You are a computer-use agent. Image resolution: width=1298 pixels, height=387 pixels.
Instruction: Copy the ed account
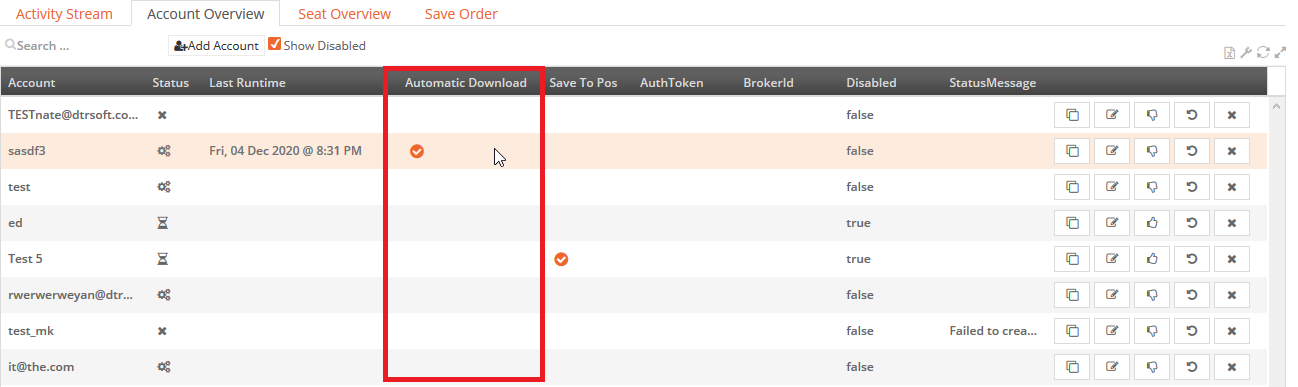(1072, 223)
